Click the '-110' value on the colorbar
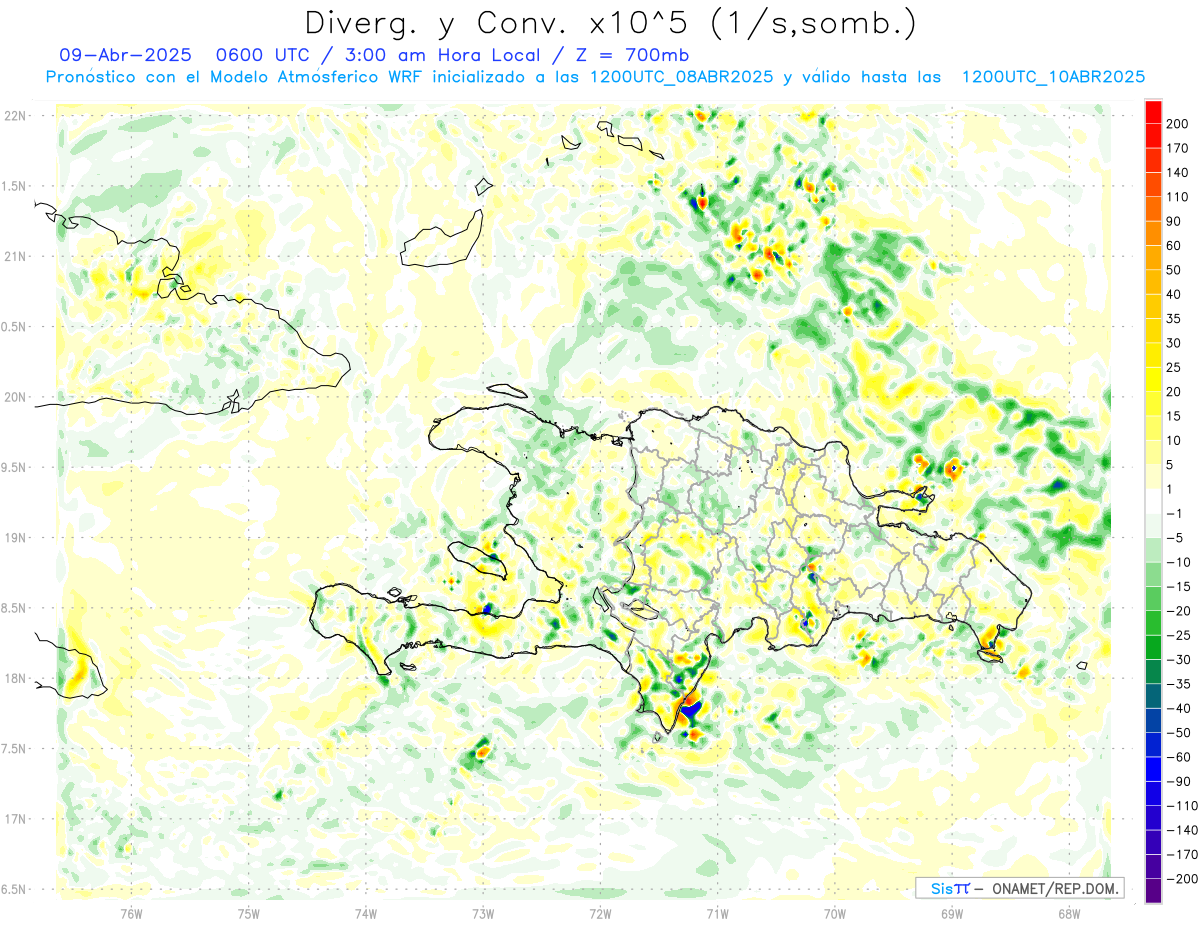The height and width of the screenshot is (927, 1200). click(1182, 806)
